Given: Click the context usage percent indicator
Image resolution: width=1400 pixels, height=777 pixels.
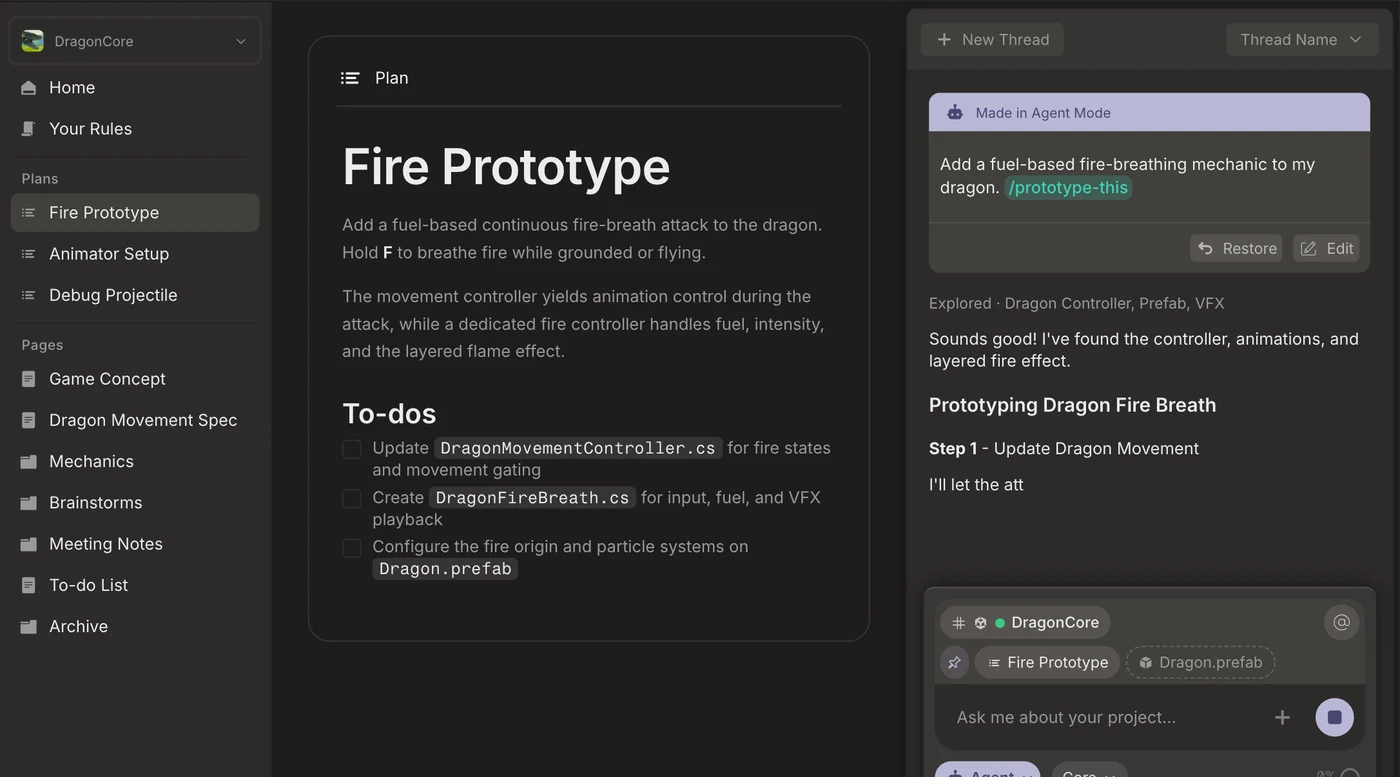Looking at the screenshot, I should tap(1338, 773).
